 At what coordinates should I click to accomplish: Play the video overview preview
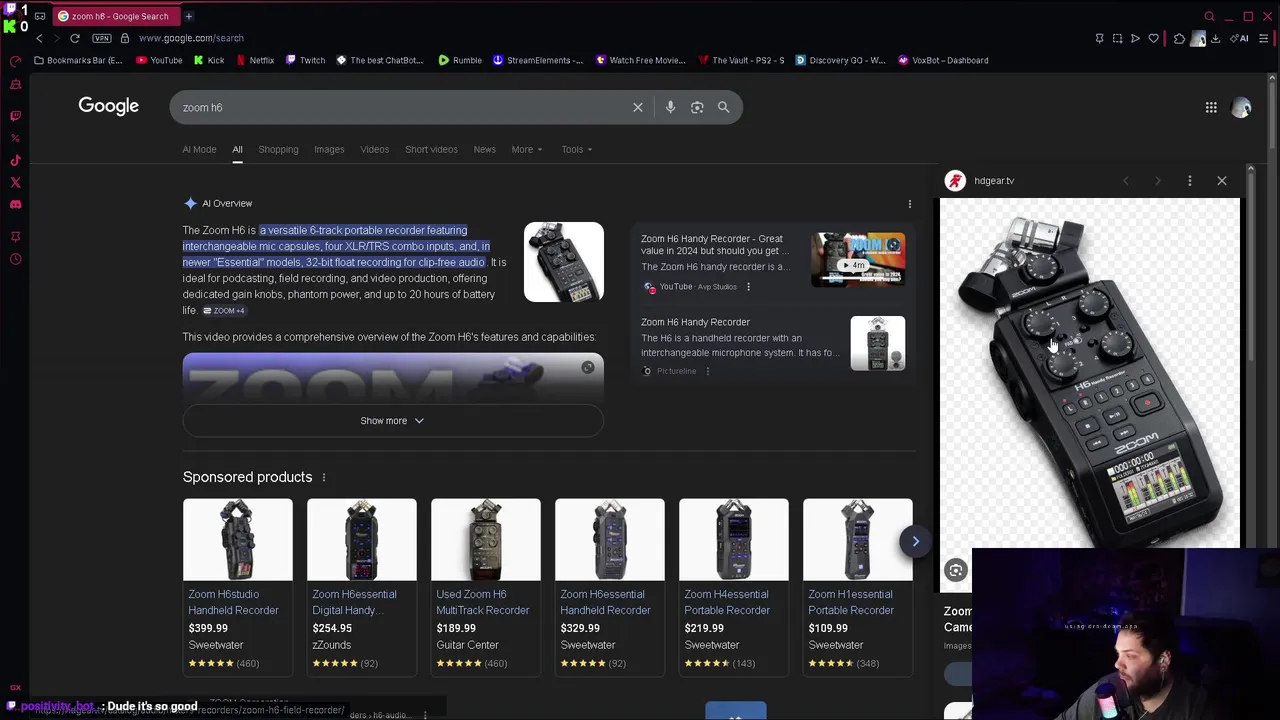click(393, 378)
